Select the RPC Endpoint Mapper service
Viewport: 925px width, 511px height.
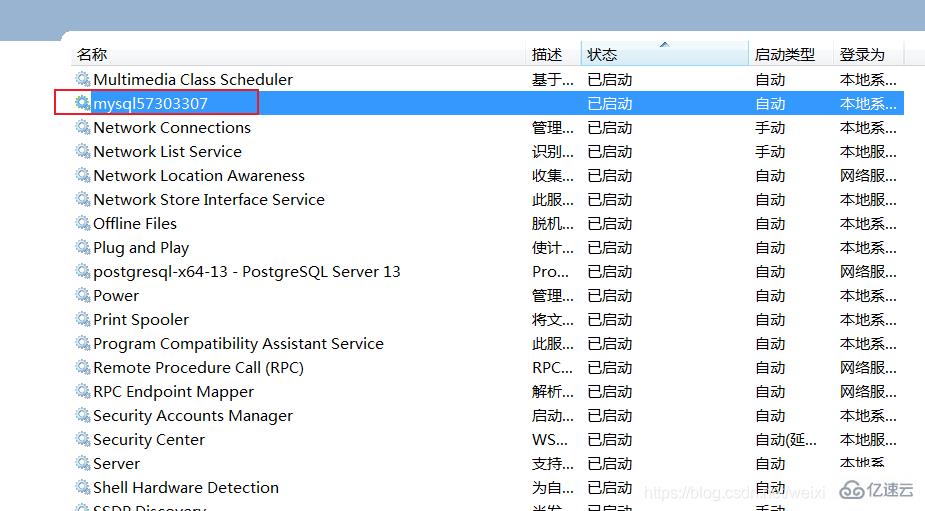point(173,392)
